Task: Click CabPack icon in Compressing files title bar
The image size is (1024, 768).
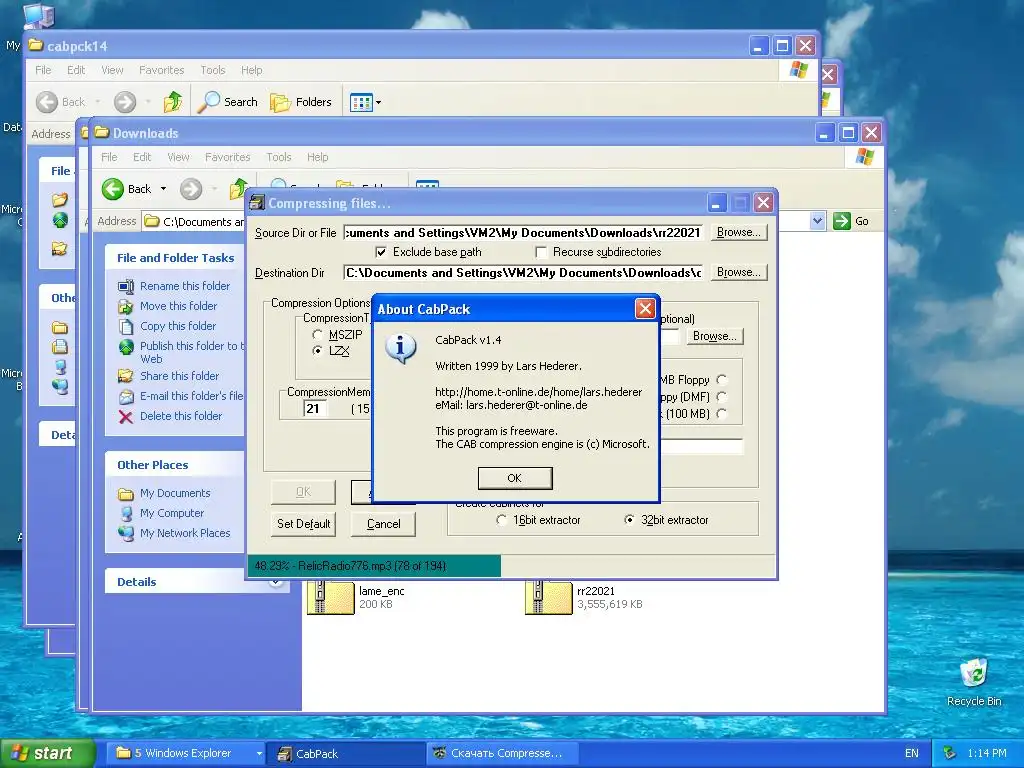Action: point(258,203)
